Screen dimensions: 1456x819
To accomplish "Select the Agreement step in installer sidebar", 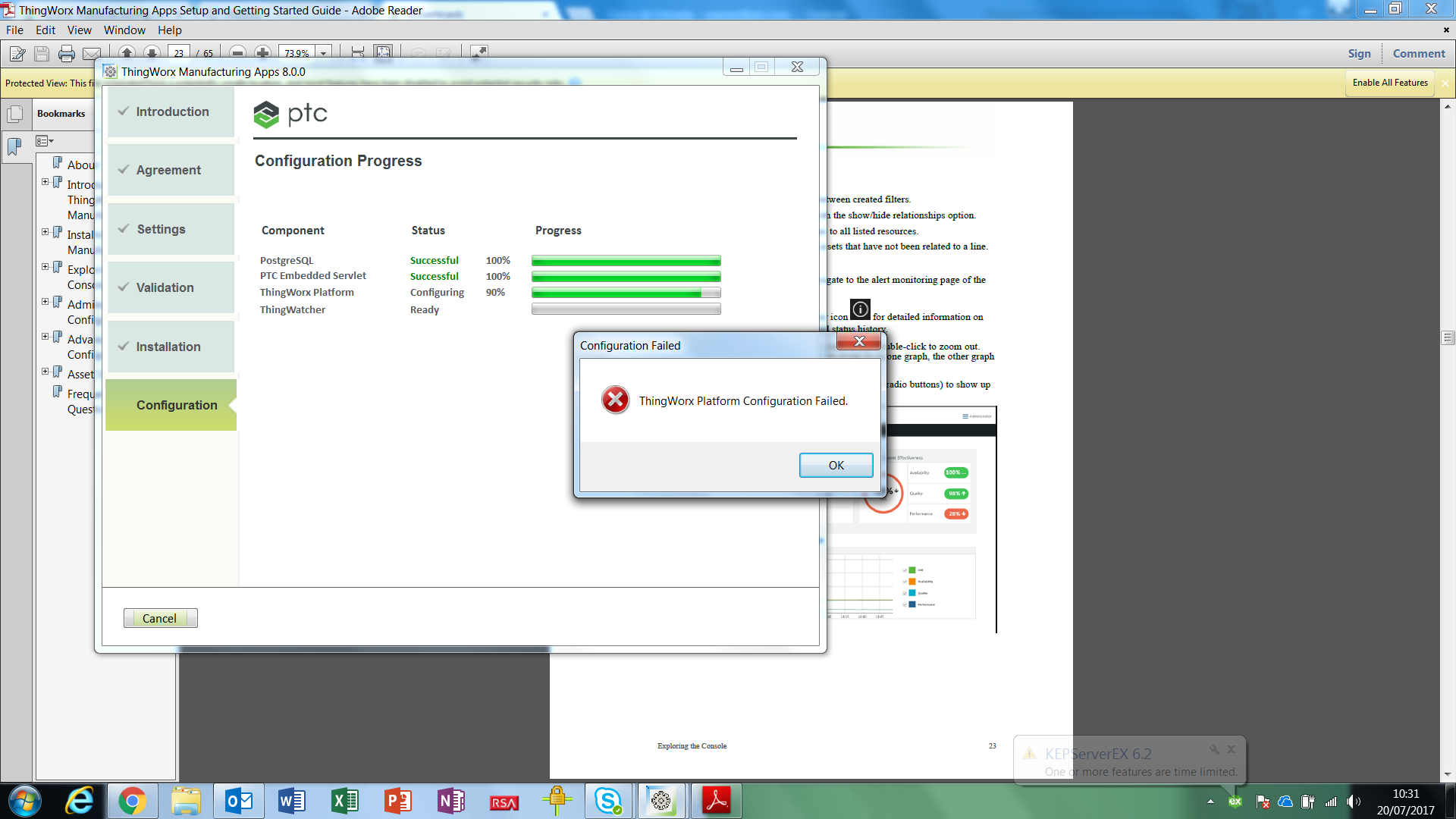I will click(171, 170).
